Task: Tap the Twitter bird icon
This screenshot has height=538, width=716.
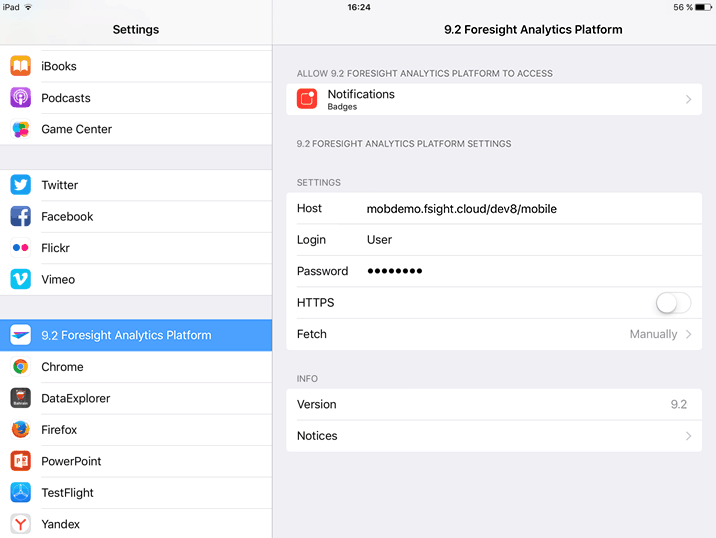Action: coord(21,185)
